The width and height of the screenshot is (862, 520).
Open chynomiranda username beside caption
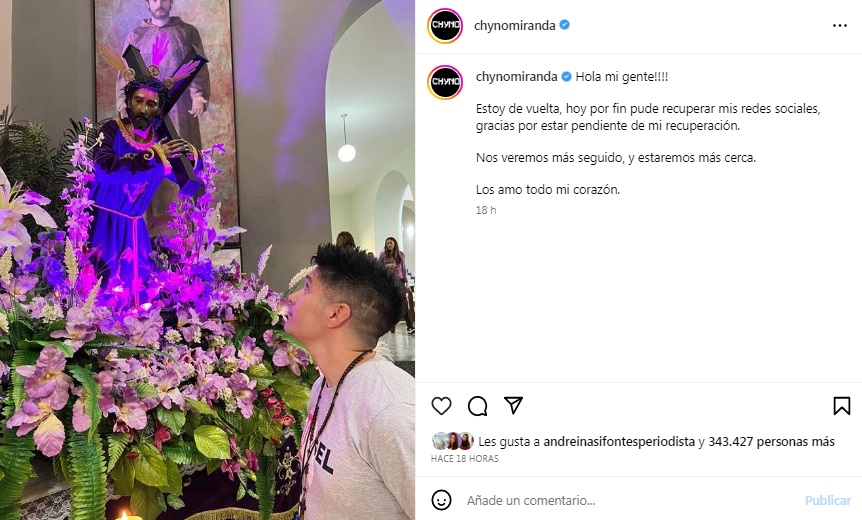(x=516, y=76)
